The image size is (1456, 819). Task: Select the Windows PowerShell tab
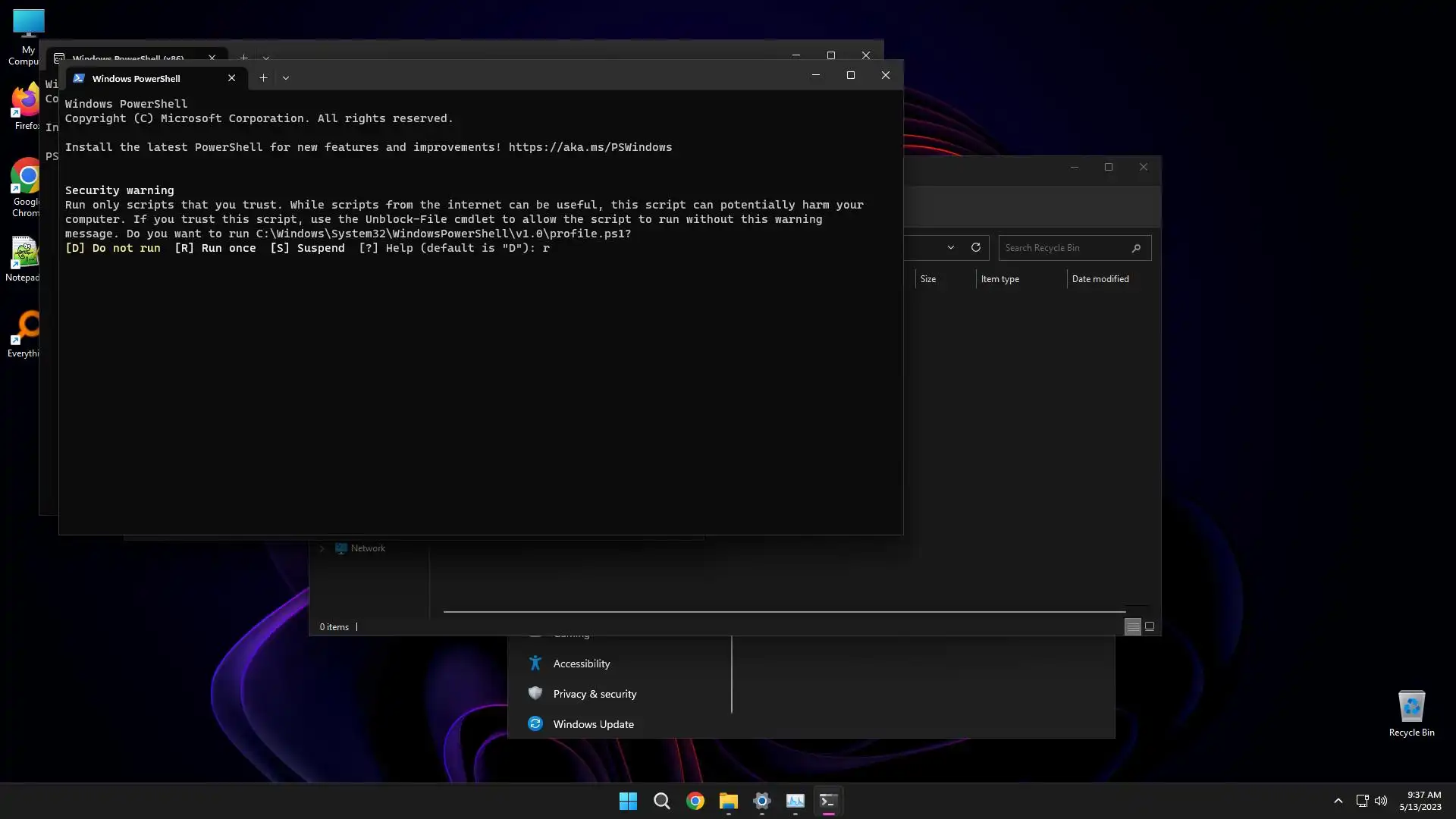click(x=136, y=78)
